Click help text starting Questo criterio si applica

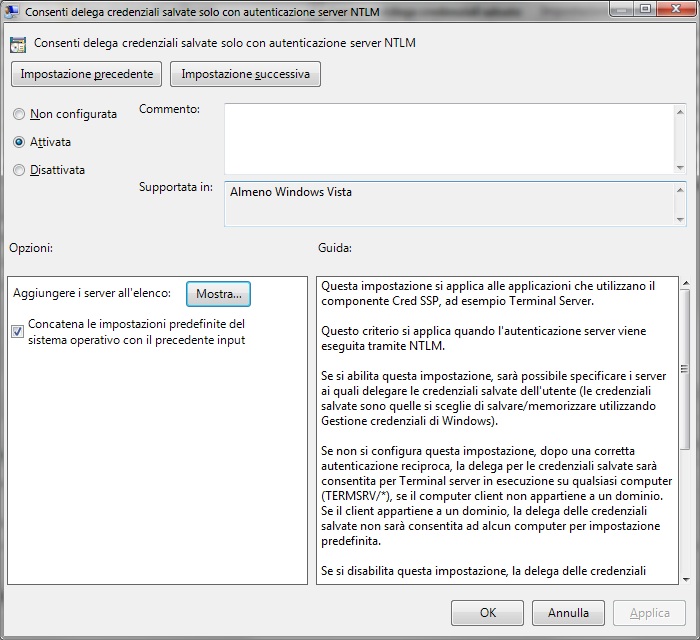coord(483,338)
